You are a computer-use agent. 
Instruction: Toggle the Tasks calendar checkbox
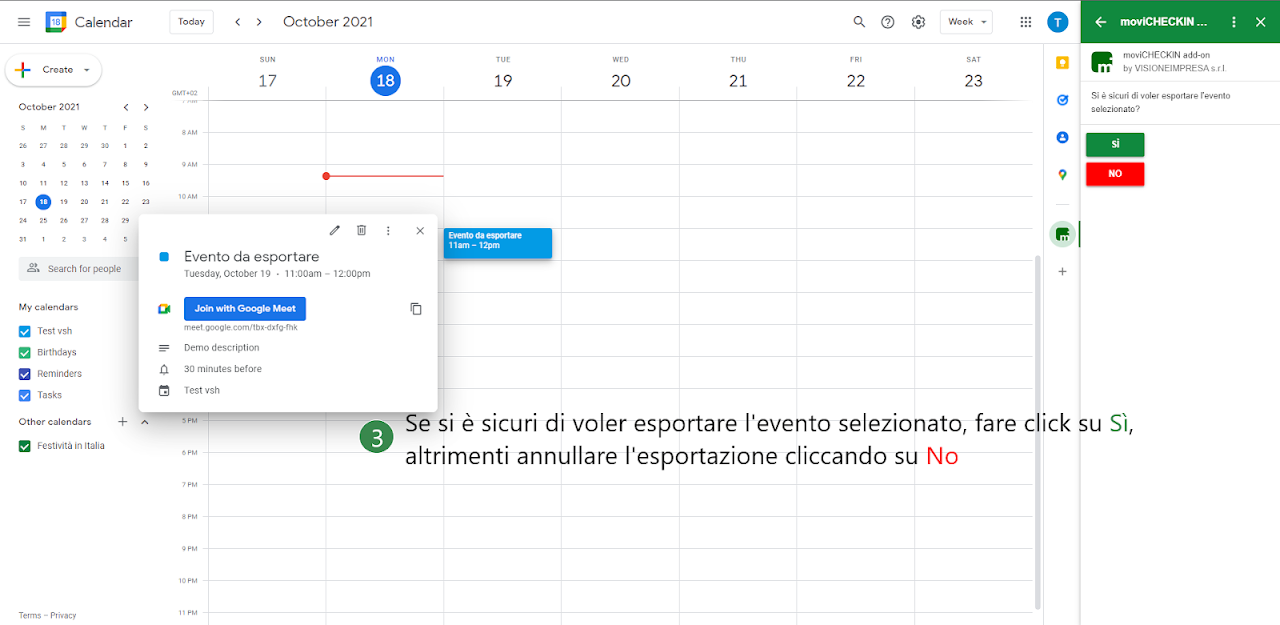25,395
